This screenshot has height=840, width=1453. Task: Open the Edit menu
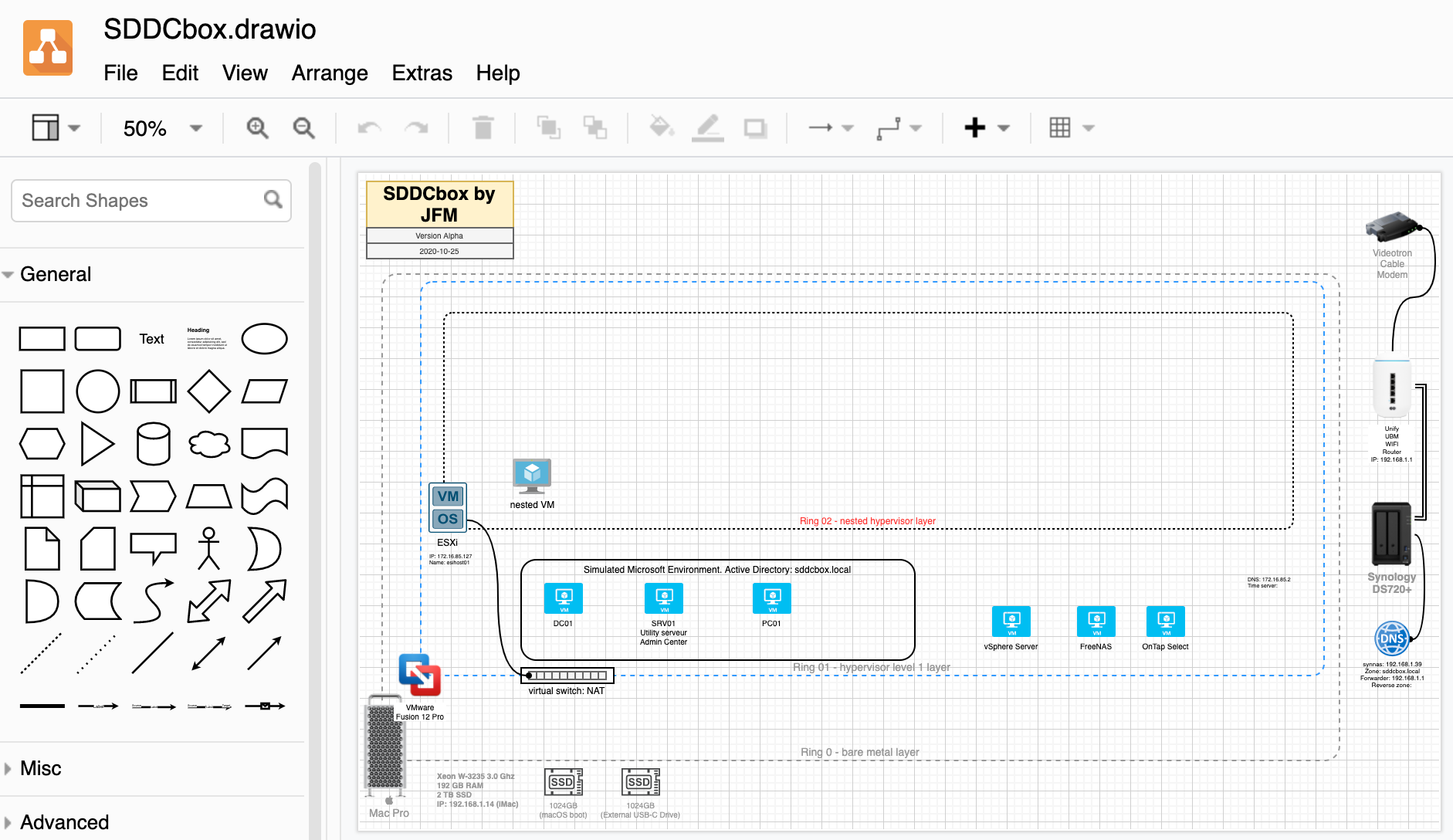[180, 73]
